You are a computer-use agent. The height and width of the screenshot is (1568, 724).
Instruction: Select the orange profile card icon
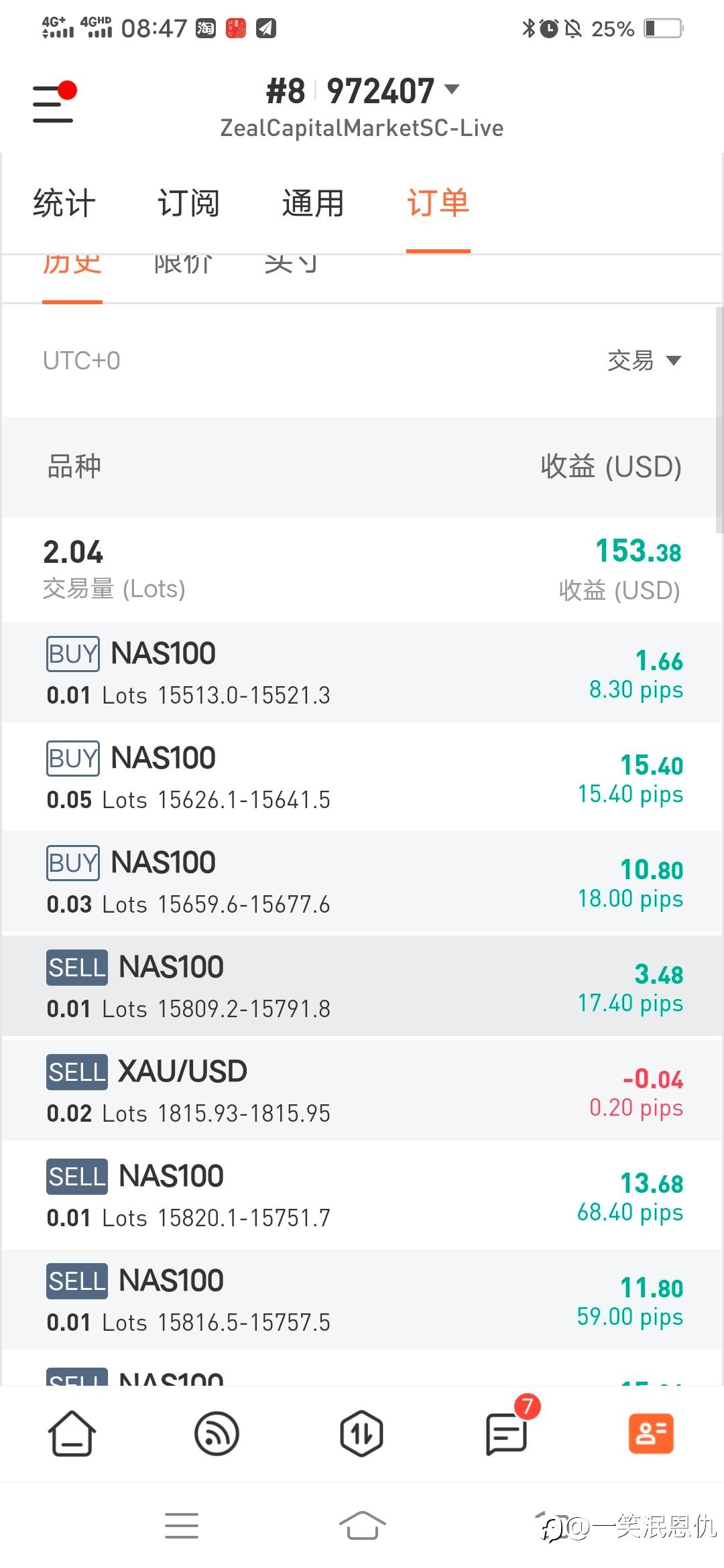[x=650, y=1433]
